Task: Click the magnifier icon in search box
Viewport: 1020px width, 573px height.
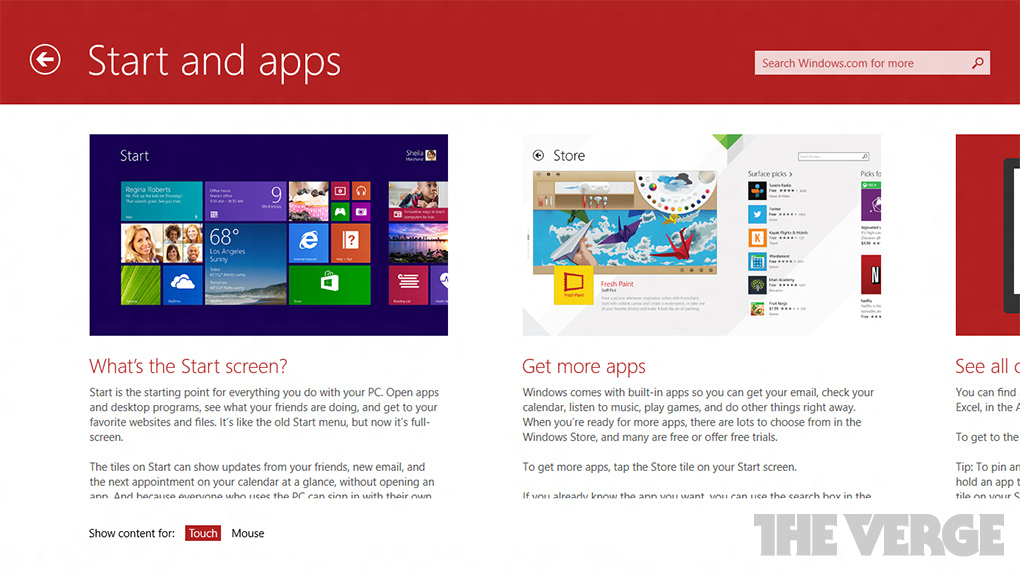Action: tap(977, 63)
